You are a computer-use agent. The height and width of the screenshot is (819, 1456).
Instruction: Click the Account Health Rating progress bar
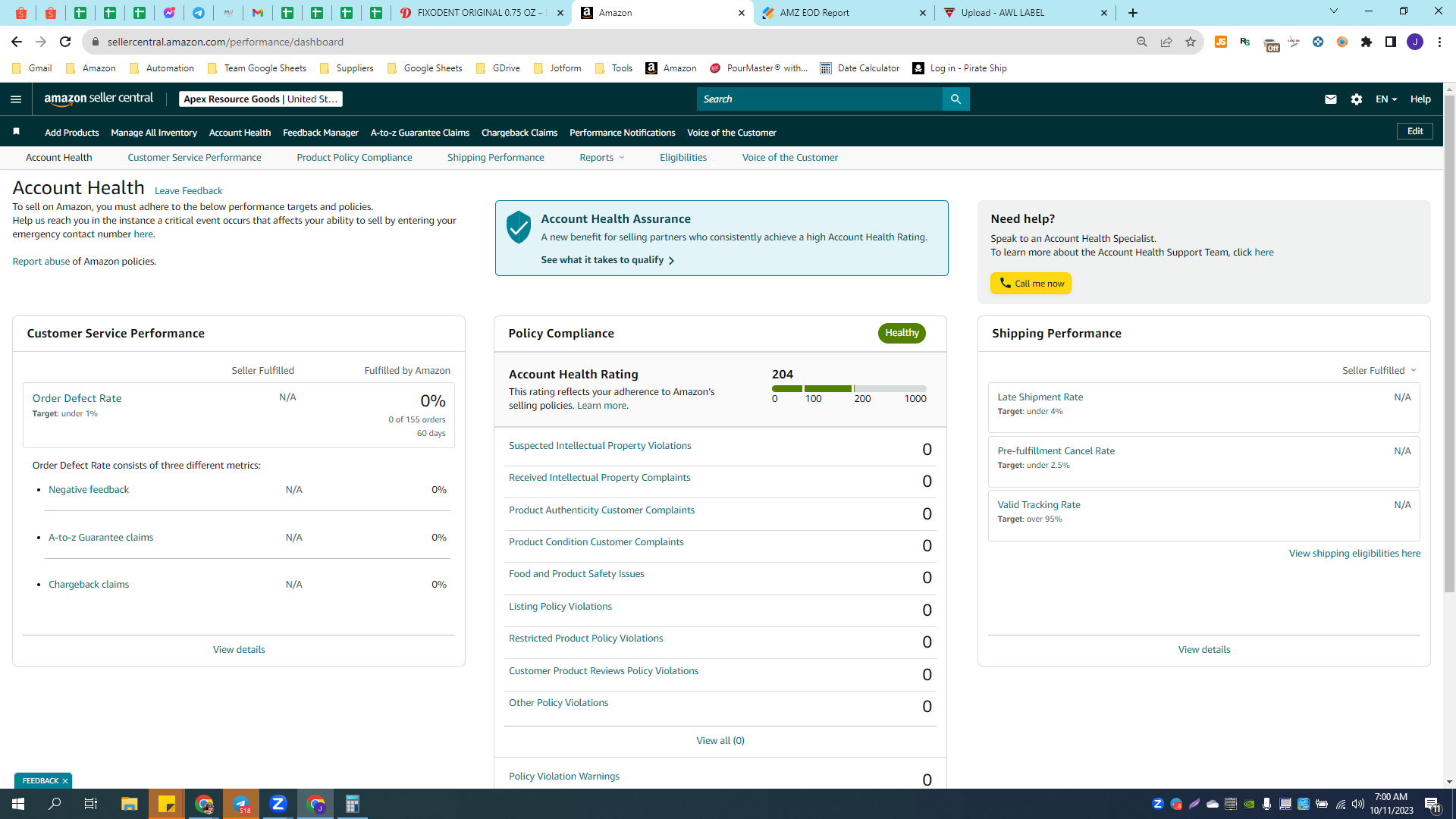tap(849, 388)
